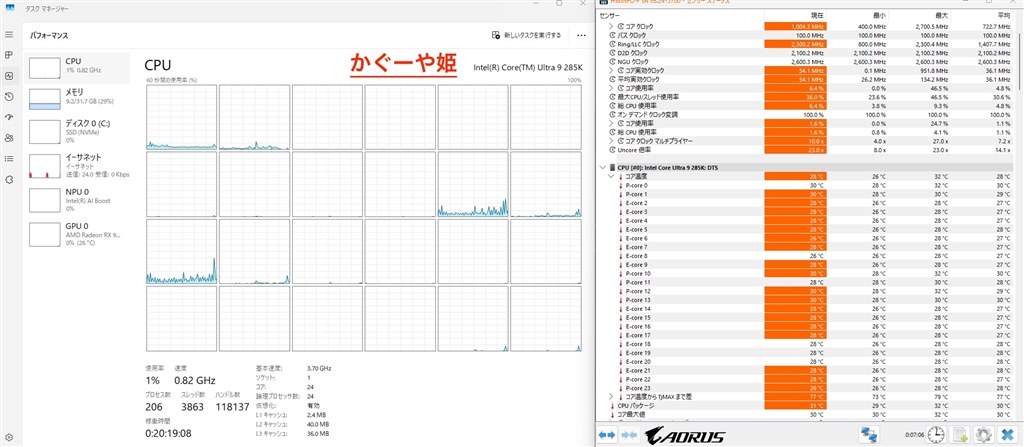This screenshot has height=447, width=1024.
Task: Click HWiNFO gray shrink-columns arrows icon
Action: coord(629,435)
